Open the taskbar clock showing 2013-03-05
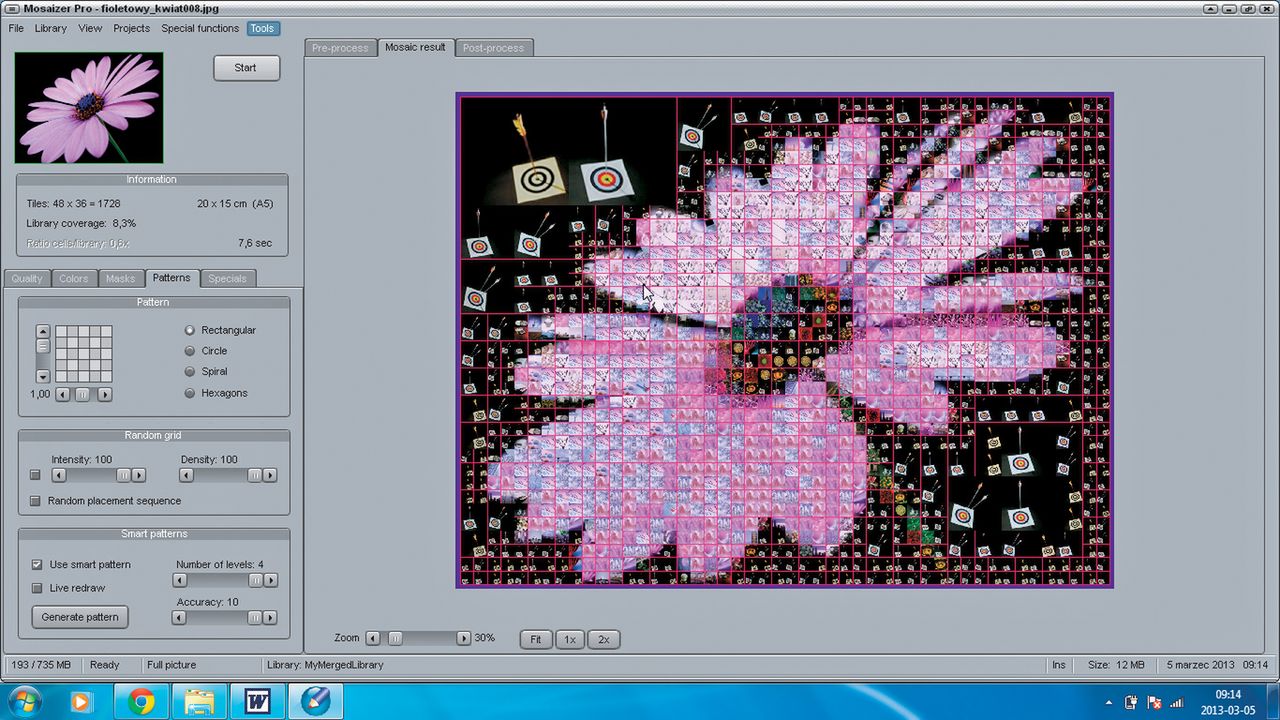The image size is (1280, 720). 1228,702
